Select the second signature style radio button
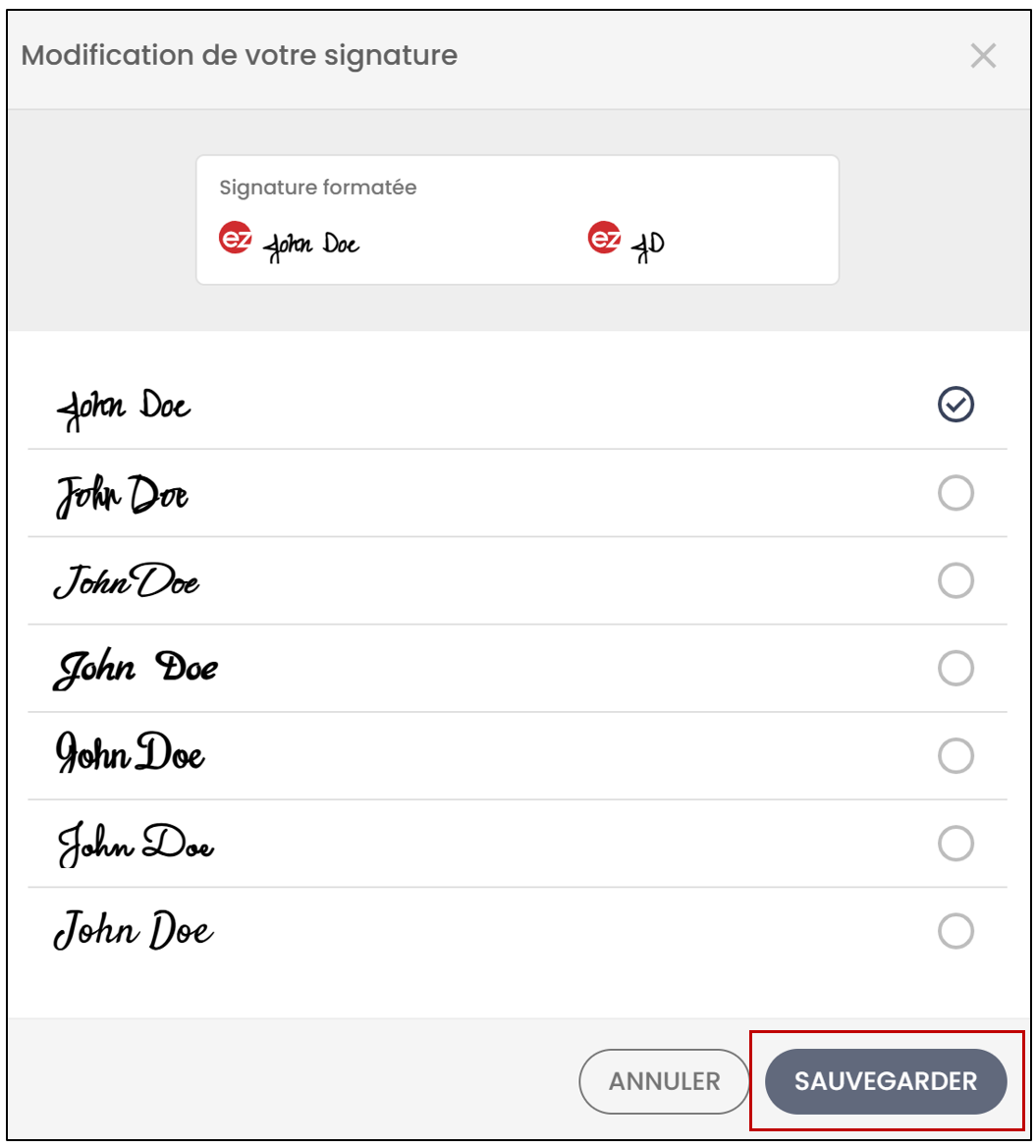The width and height of the screenshot is (1036, 1148). (x=955, y=493)
